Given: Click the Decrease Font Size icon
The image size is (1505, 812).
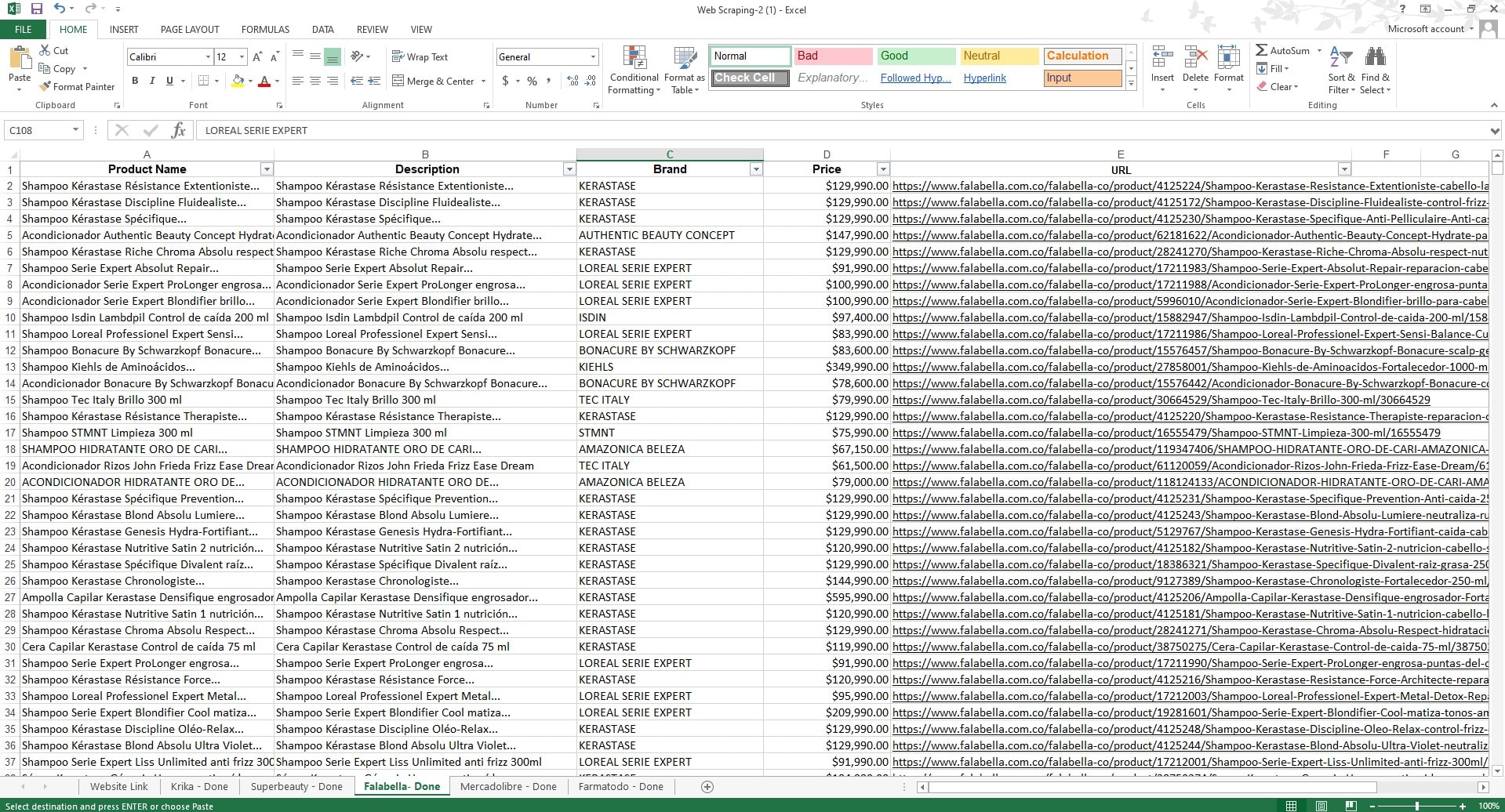Looking at the screenshot, I should coord(274,57).
